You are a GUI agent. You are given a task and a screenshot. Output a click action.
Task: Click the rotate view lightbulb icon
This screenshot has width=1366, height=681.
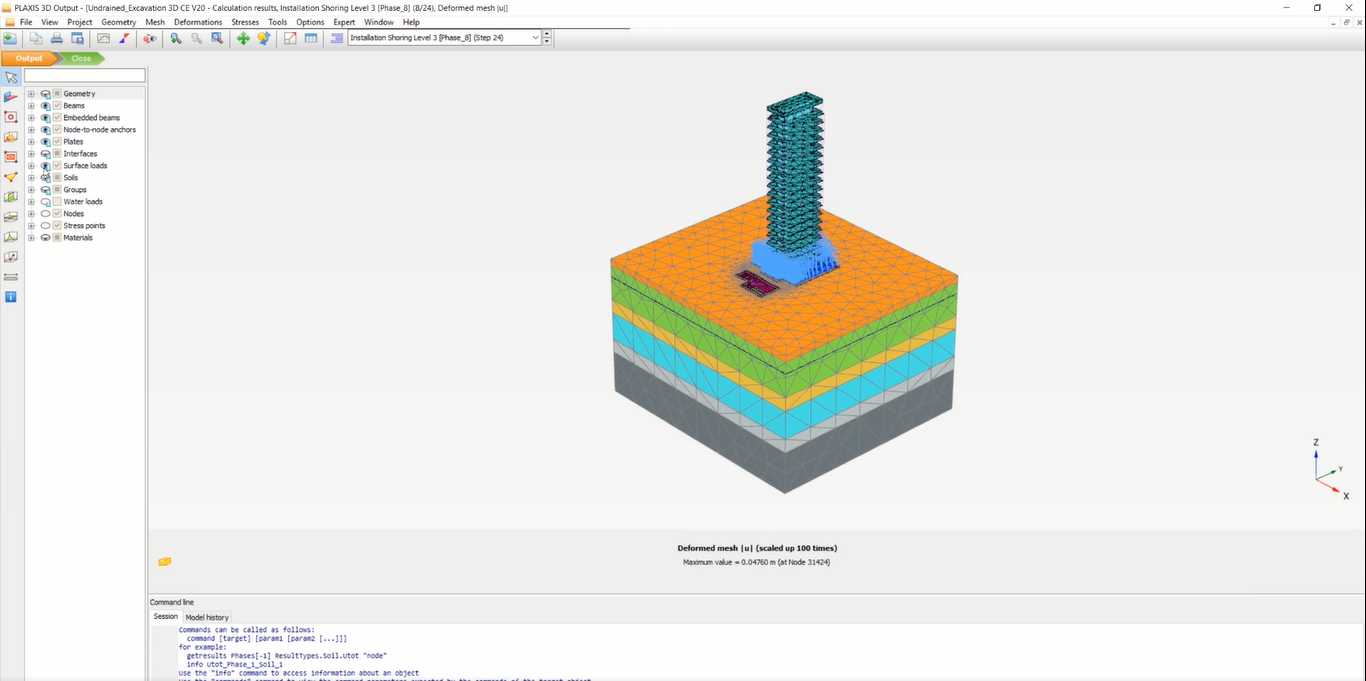pos(264,38)
